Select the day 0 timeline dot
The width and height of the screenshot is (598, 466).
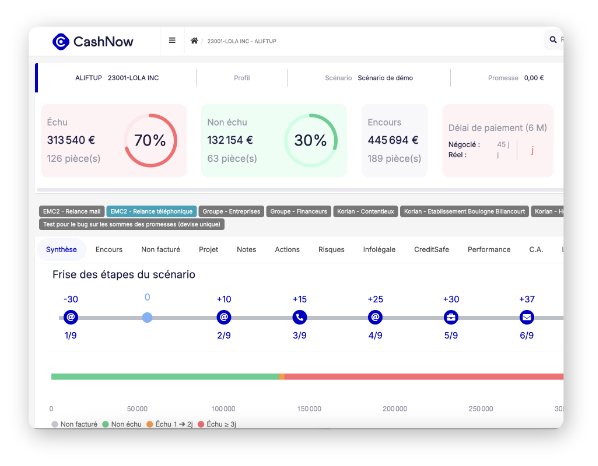(147, 317)
